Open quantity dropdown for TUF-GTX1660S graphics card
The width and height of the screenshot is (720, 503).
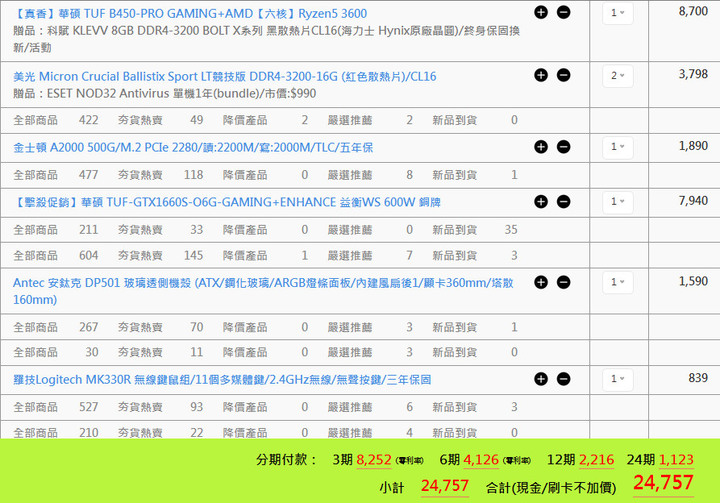[618, 202]
